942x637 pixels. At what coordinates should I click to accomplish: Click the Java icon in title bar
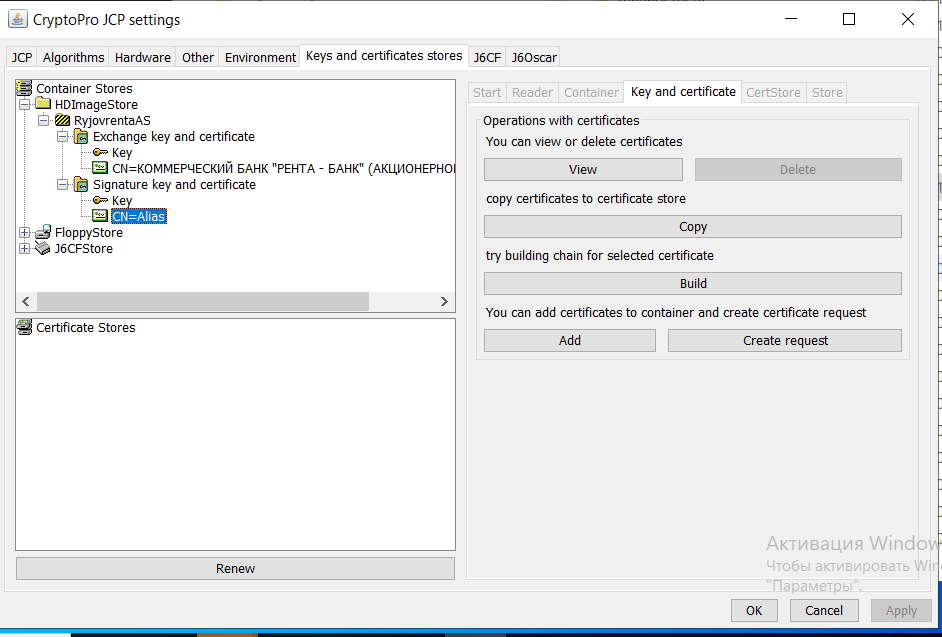click(17, 19)
